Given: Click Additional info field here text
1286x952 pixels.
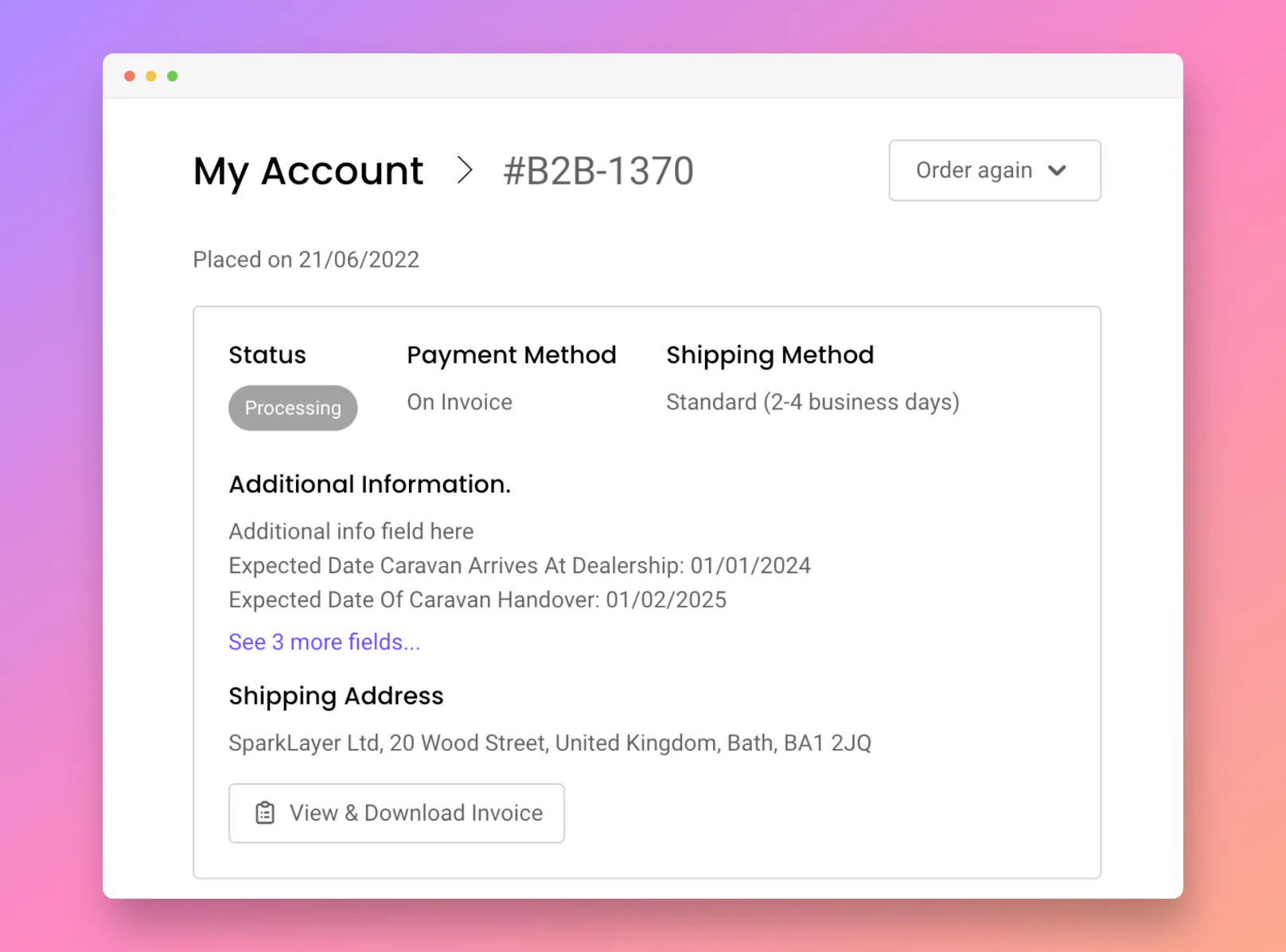Looking at the screenshot, I should coord(351,531).
